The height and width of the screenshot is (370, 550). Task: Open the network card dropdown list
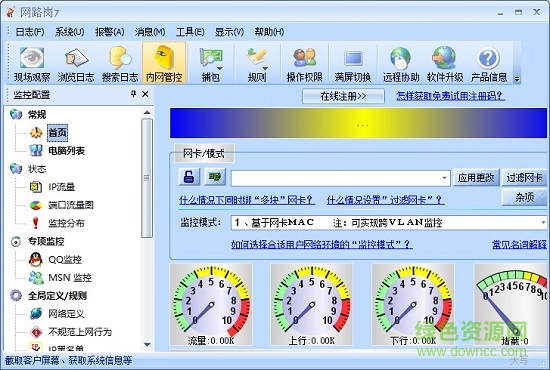[444, 178]
